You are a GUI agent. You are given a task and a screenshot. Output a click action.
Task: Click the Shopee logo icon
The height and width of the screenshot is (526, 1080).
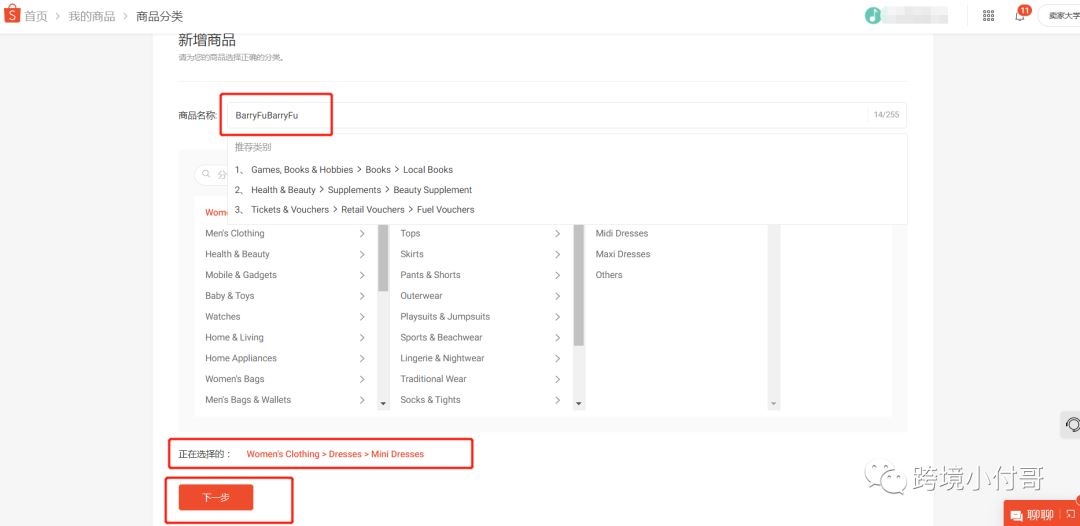(12, 14)
